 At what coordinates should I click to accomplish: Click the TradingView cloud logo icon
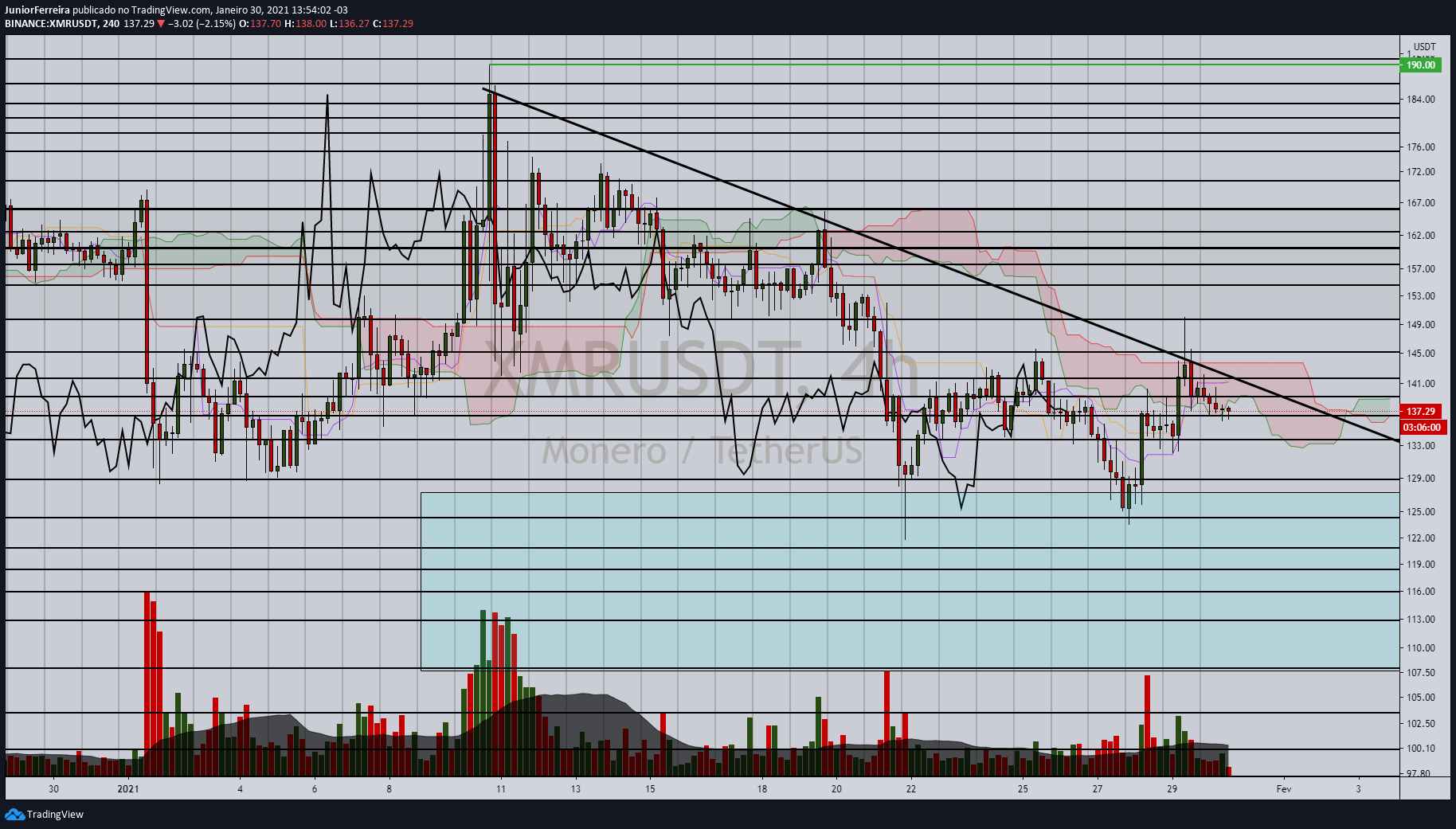coord(14,814)
